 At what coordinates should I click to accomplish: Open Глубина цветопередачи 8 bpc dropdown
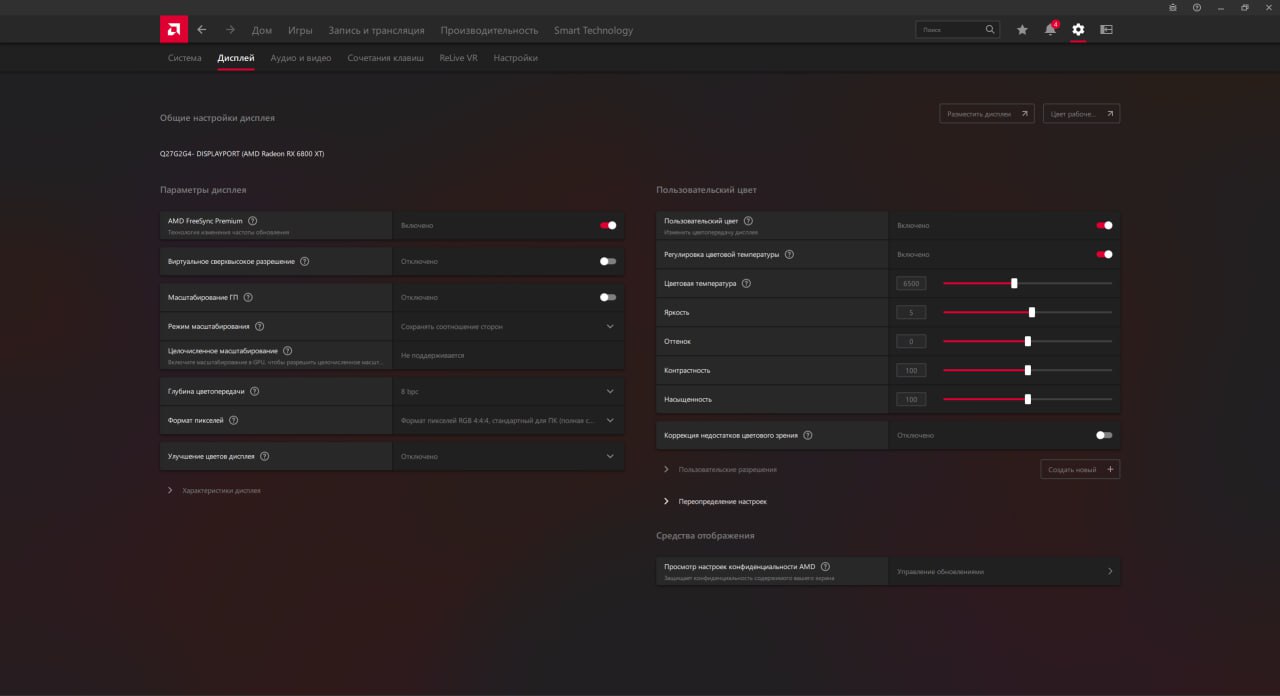(508, 391)
